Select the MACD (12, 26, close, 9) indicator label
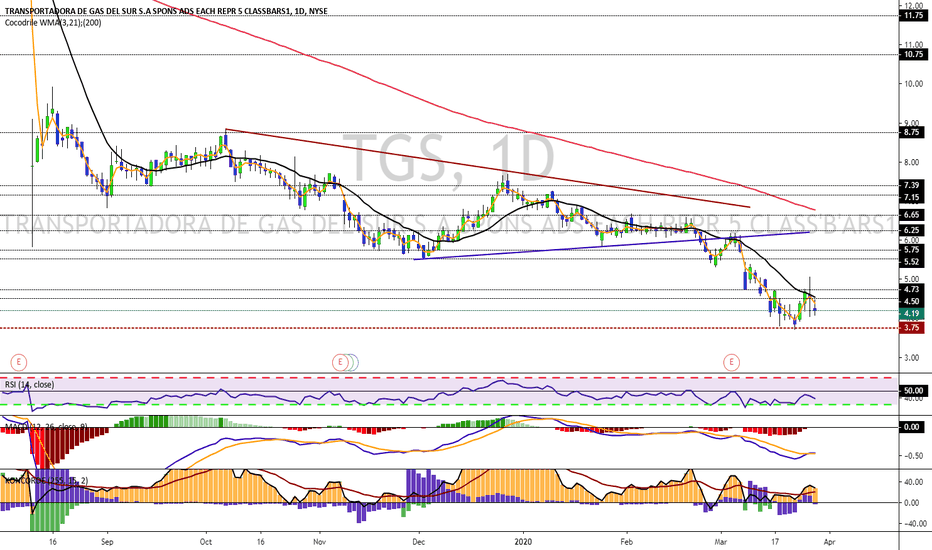Viewport: 932px width, 550px height. [46, 427]
